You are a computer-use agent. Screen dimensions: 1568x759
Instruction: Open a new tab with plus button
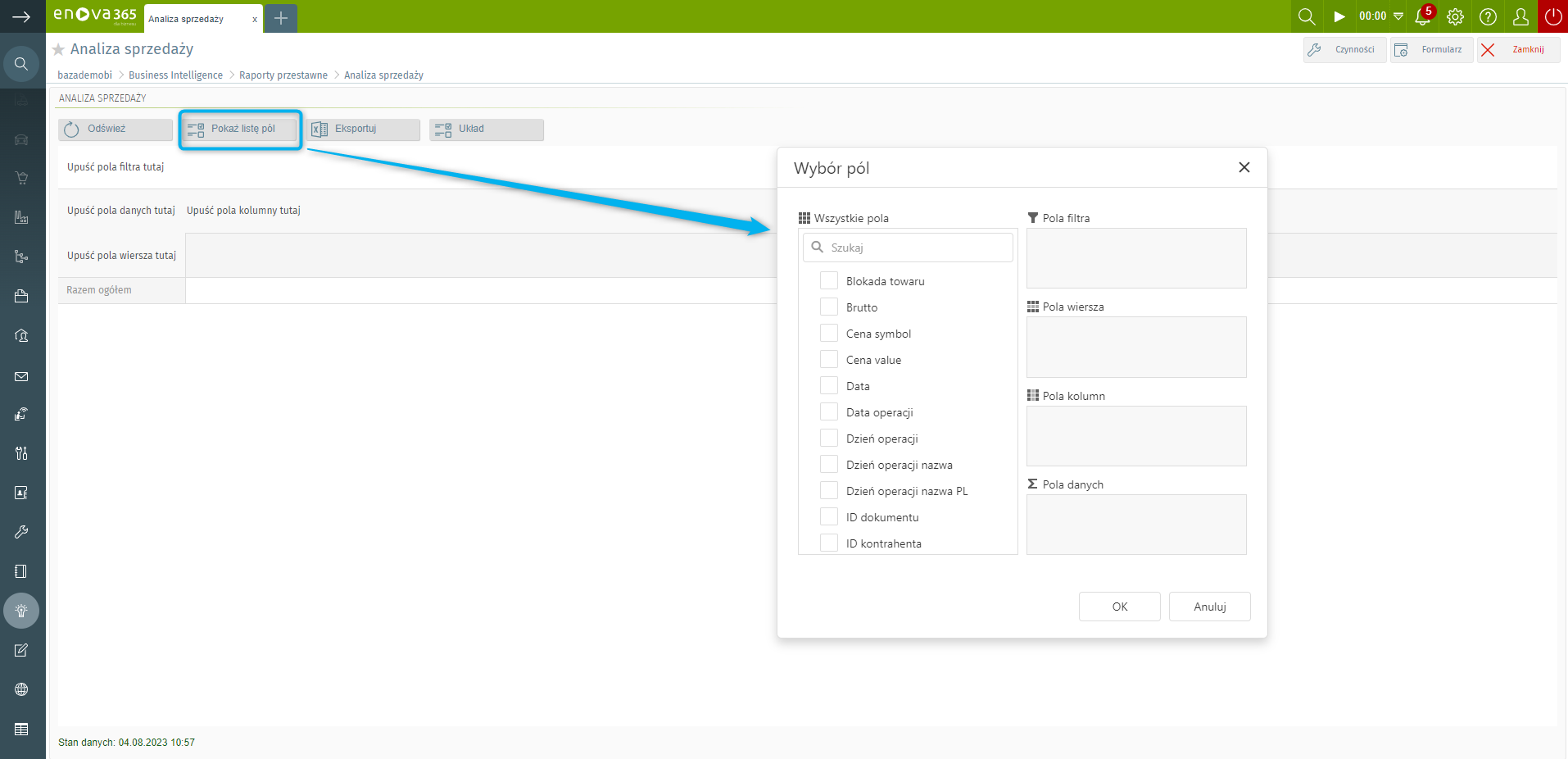point(281,18)
